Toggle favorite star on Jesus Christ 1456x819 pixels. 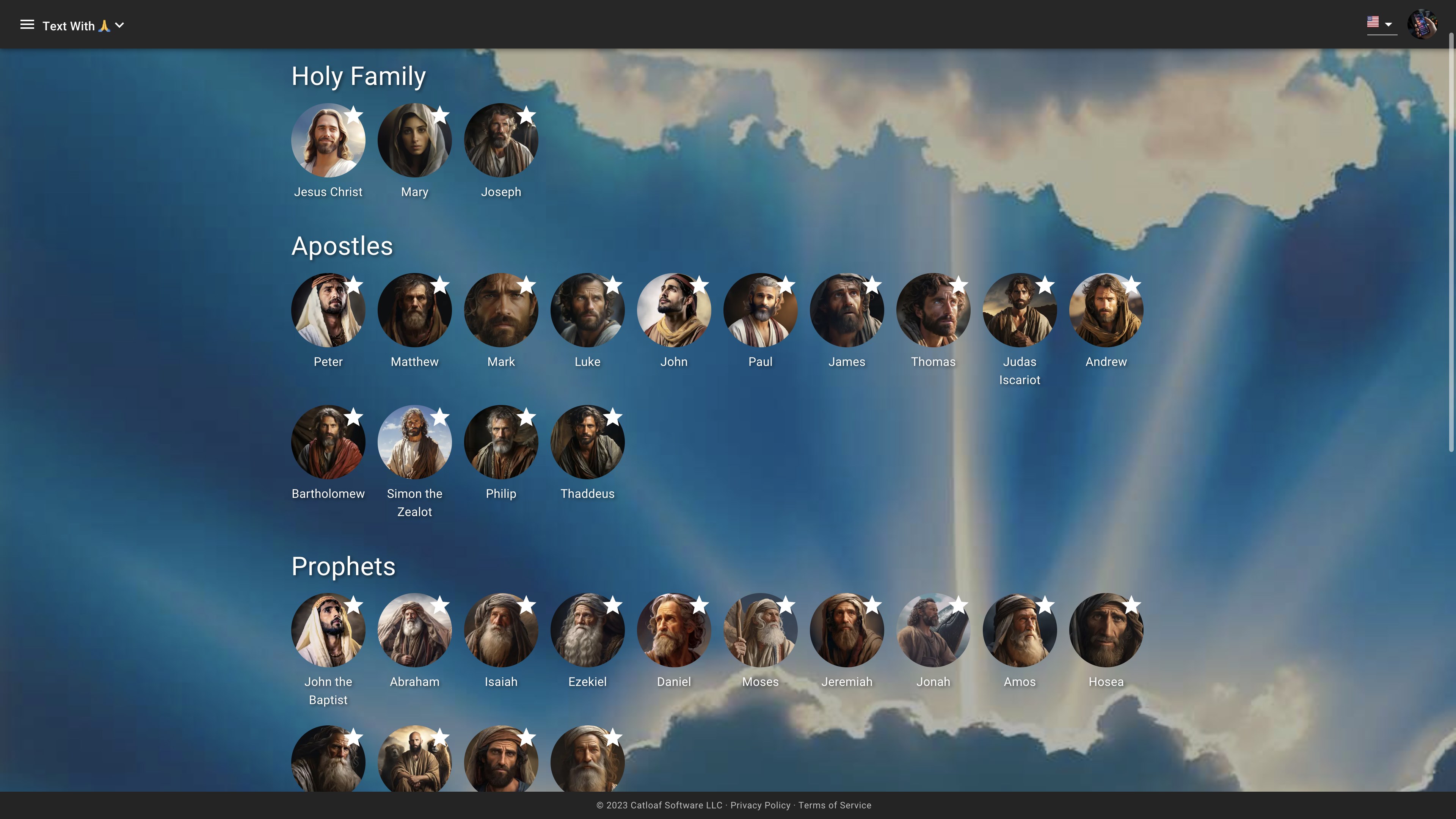(354, 115)
